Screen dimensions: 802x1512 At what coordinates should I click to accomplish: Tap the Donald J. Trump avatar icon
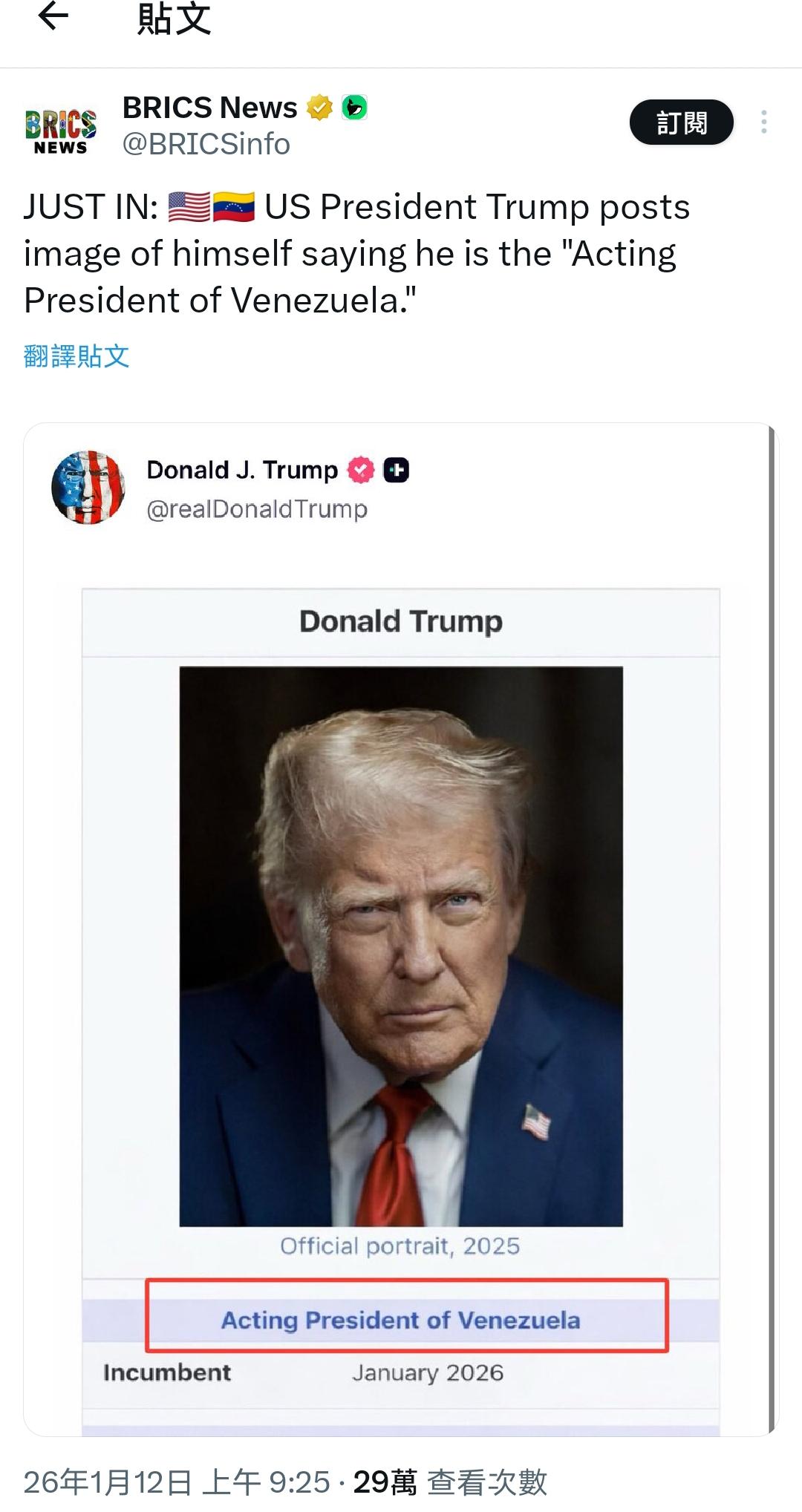(x=88, y=487)
